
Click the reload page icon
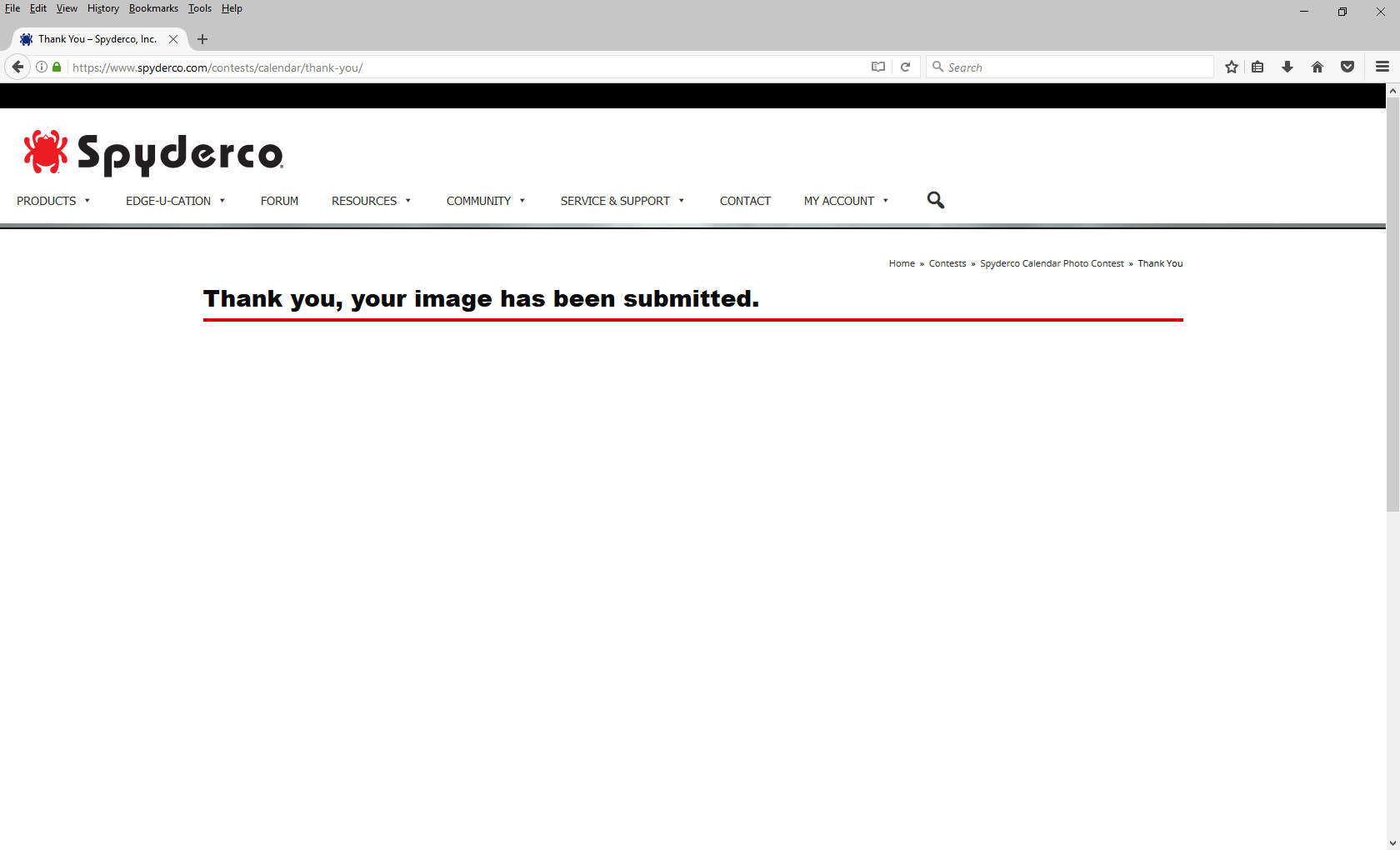click(x=905, y=67)
